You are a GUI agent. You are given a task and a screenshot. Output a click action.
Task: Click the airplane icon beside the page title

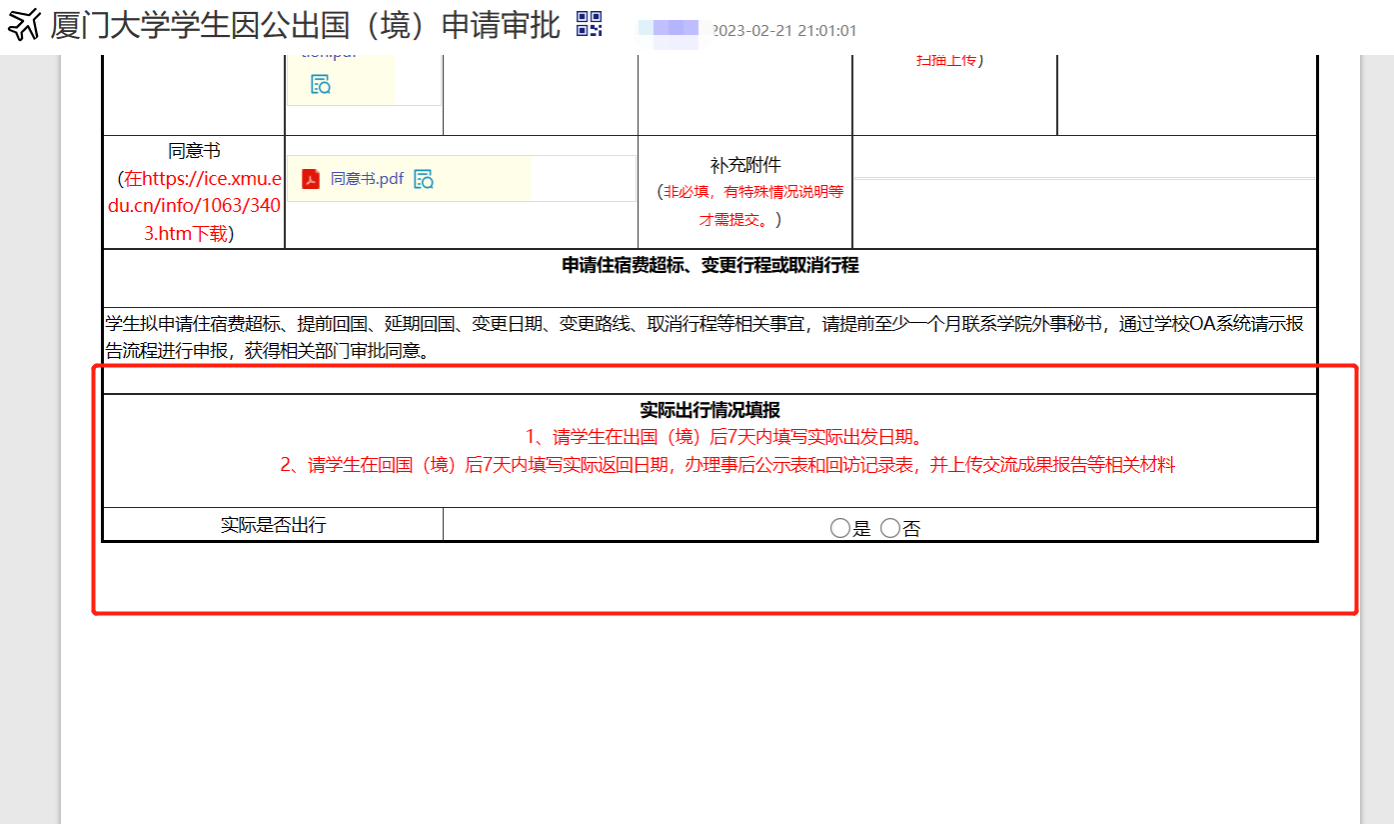(x=24, y=24)
